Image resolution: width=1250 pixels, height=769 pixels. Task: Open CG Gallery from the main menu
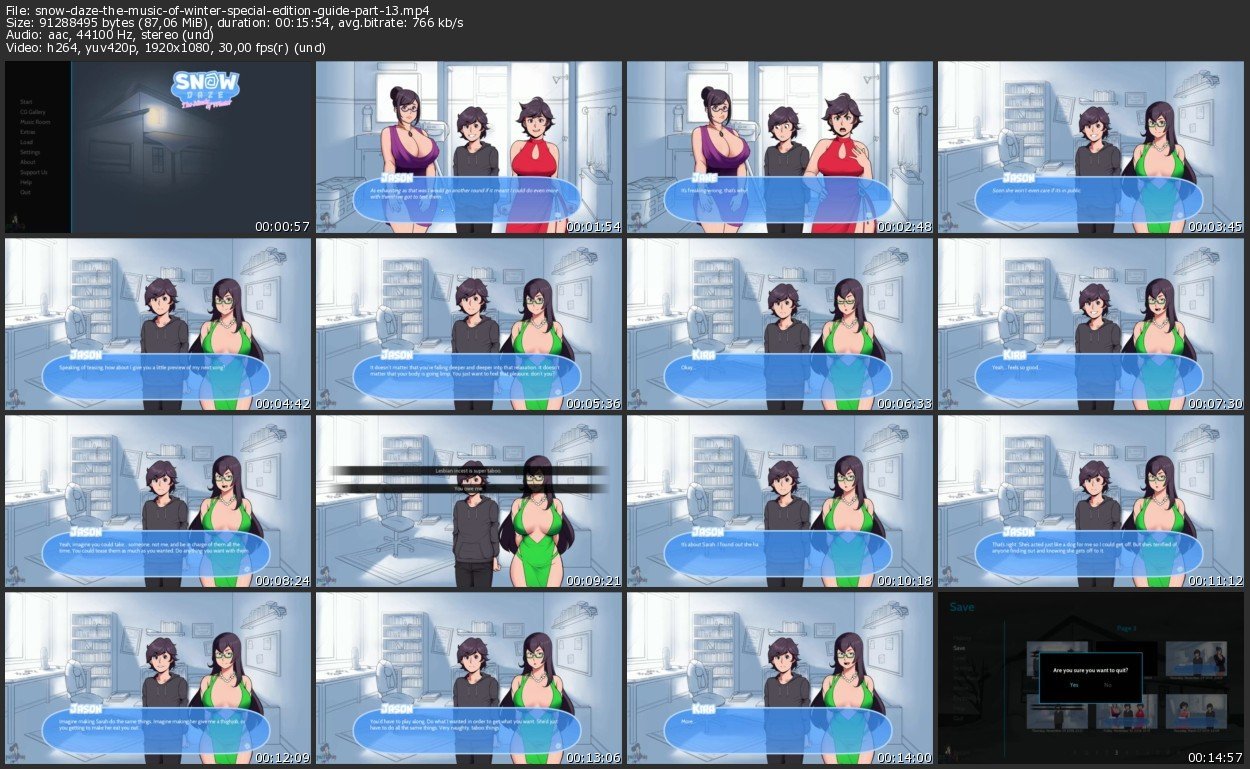click(x=32, y=112)
